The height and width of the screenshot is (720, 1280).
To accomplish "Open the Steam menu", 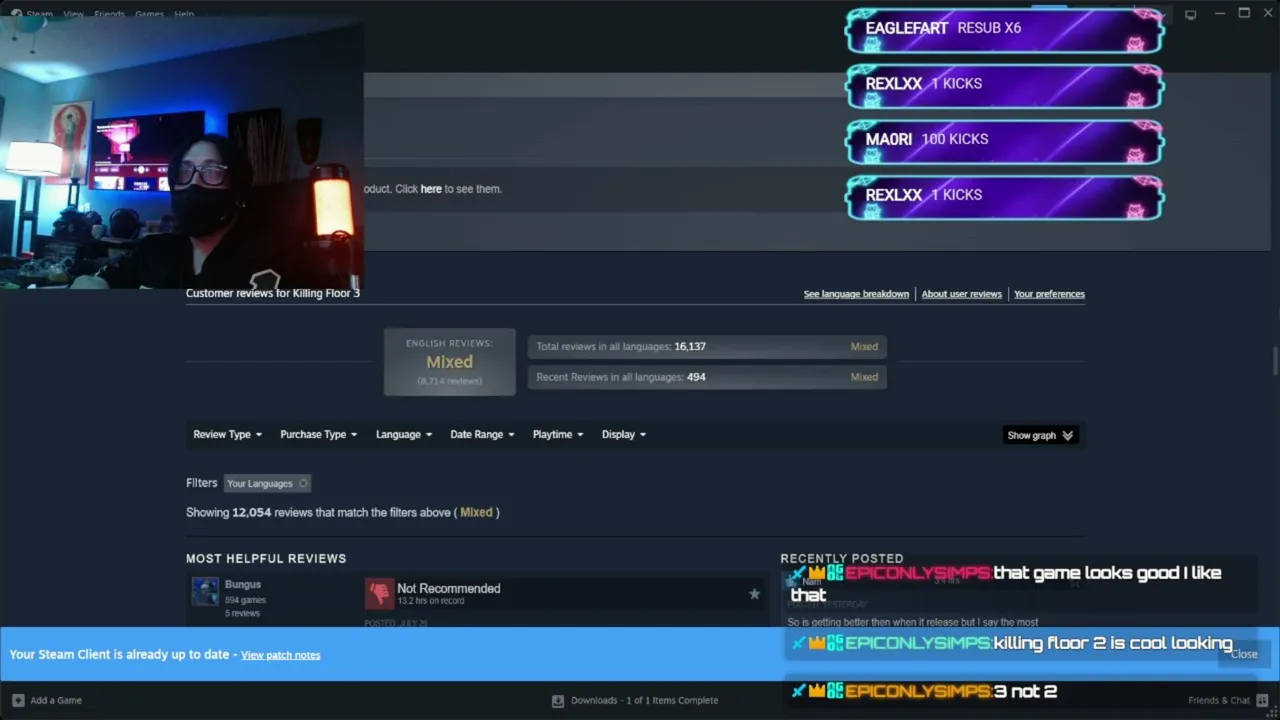I will click(x=39, y=14).
